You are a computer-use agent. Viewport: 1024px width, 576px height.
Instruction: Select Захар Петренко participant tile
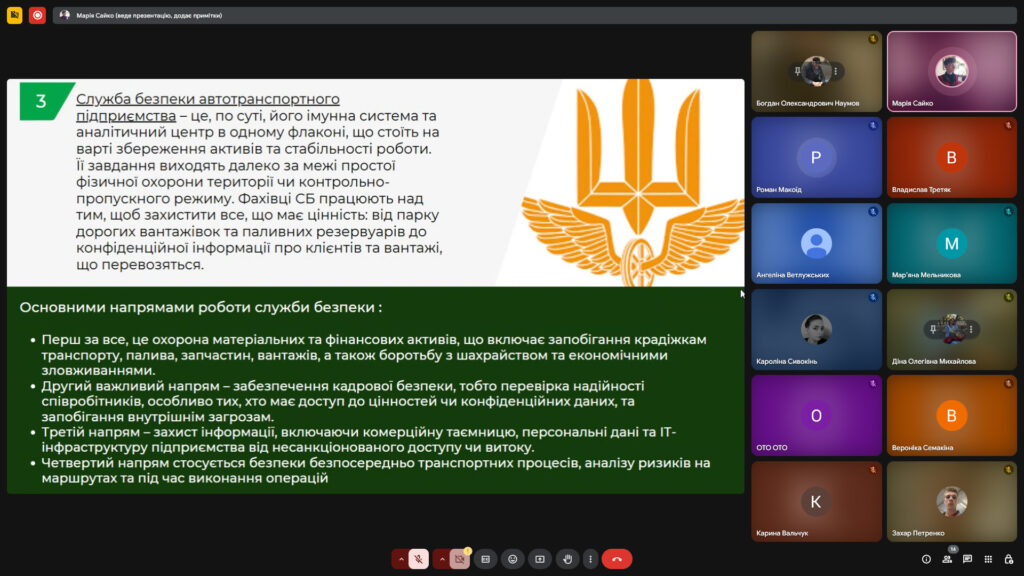coord(952,502)
